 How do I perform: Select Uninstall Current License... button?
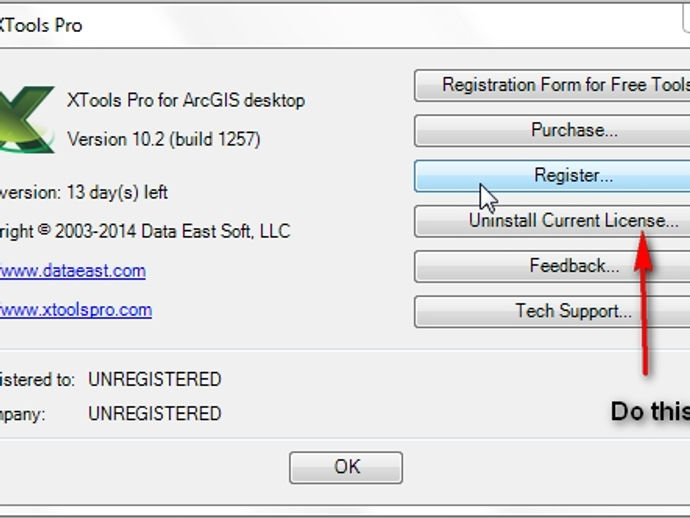pyautogui.click(x=554, y=221)
